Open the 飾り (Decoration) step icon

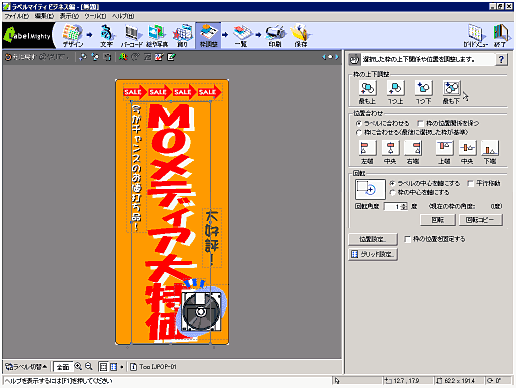[x=182, y=36]
